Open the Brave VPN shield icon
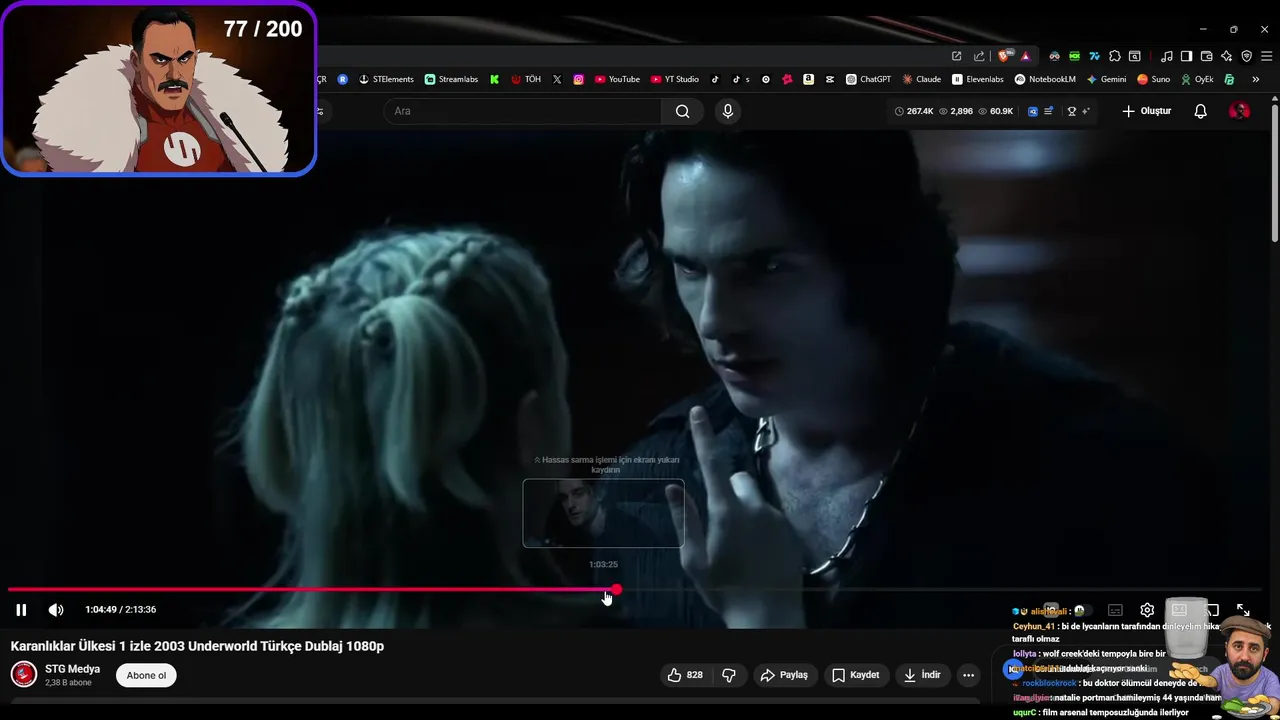Screen dimensions: 1280x720 [x=1246, y=56]
